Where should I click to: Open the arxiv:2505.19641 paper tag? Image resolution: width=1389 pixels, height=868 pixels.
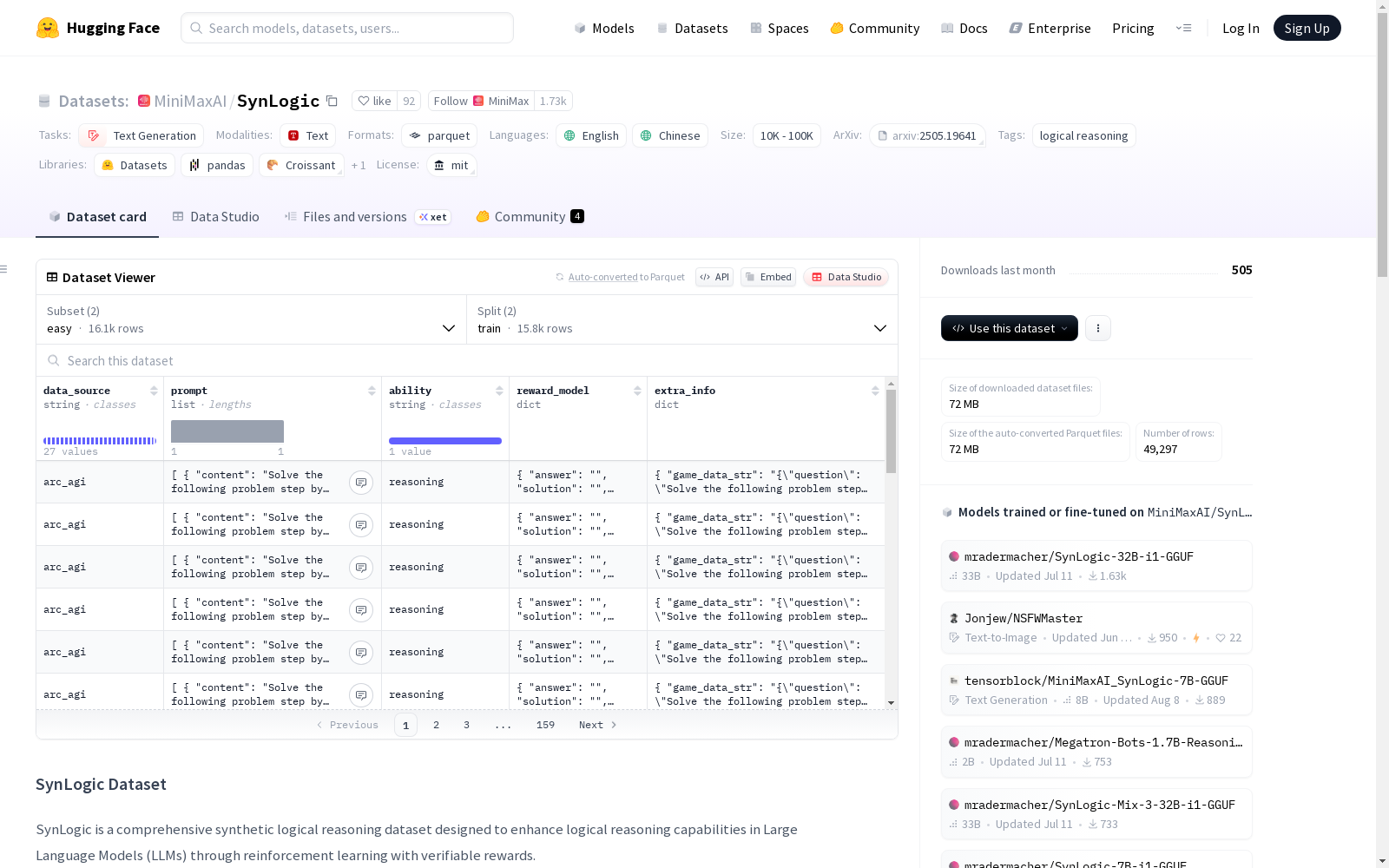click(927, 135)
